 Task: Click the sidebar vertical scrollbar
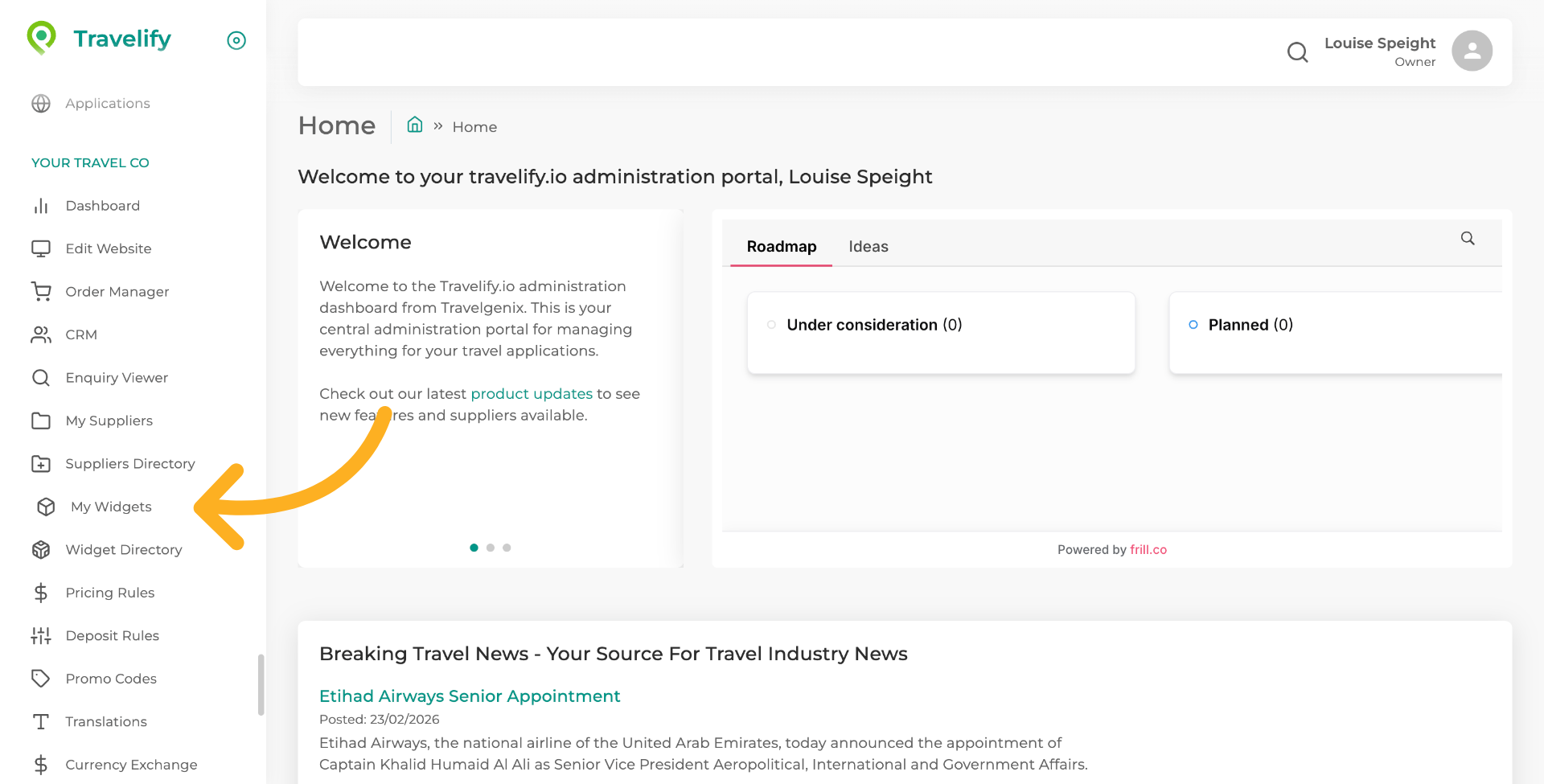point(261,683)
